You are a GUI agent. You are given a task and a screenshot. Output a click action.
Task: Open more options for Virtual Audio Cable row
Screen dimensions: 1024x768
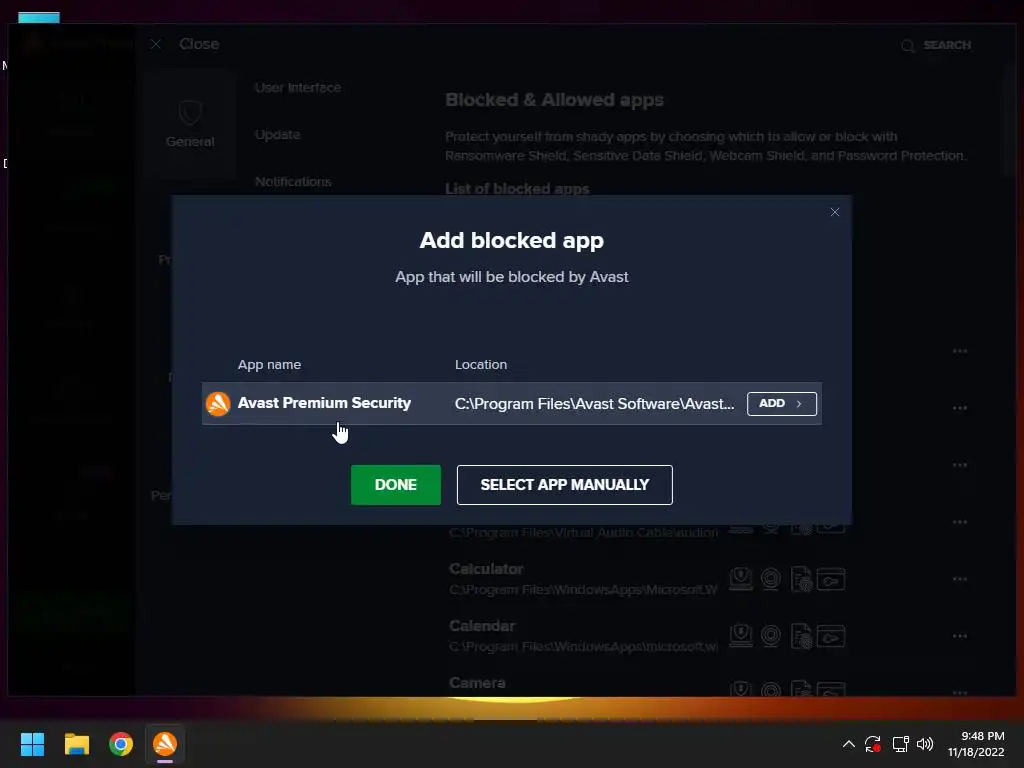[x=960, y=522]
